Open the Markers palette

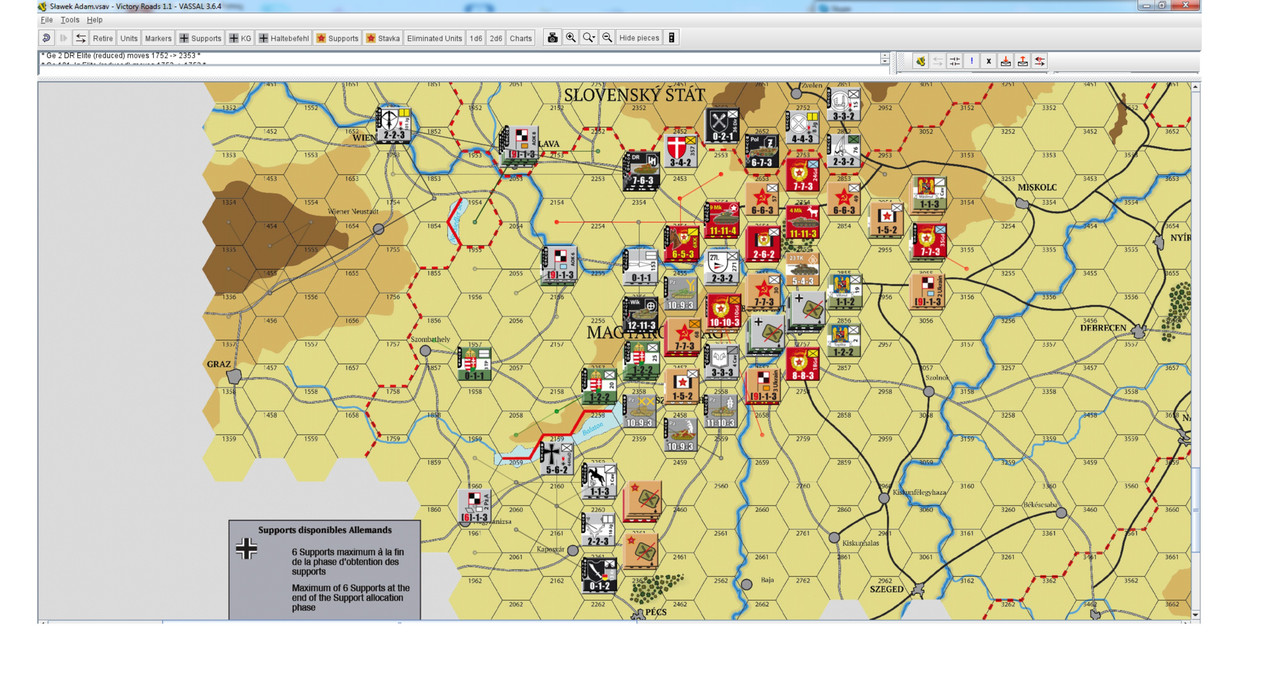click(x=158, y=38)
